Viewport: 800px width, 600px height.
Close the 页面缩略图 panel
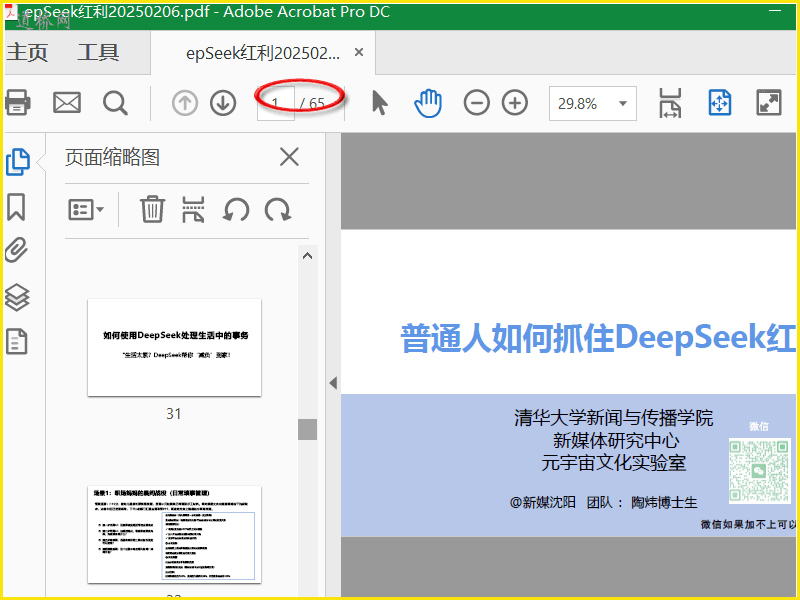point(289,157)
